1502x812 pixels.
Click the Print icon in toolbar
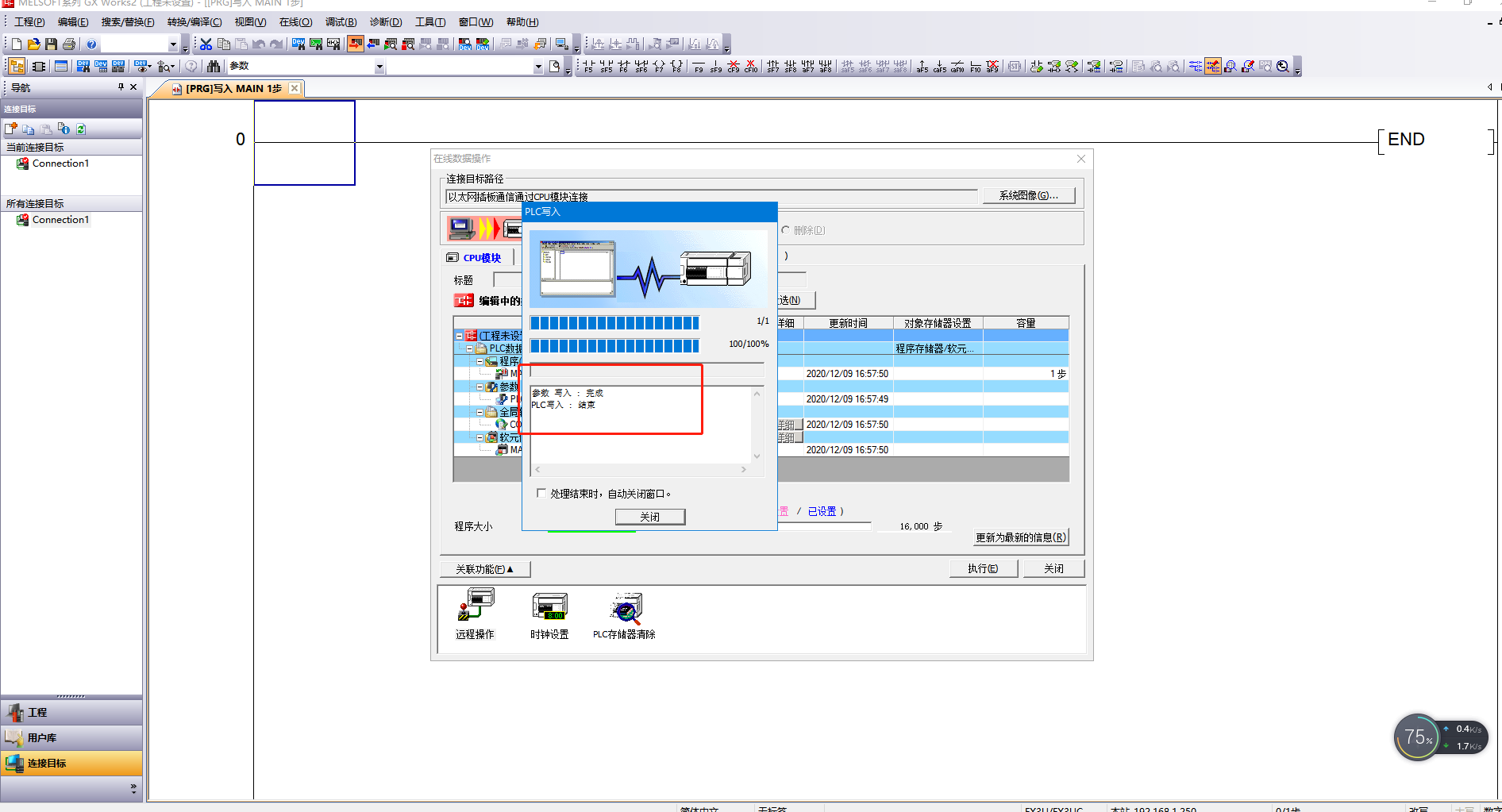point(69,44)
